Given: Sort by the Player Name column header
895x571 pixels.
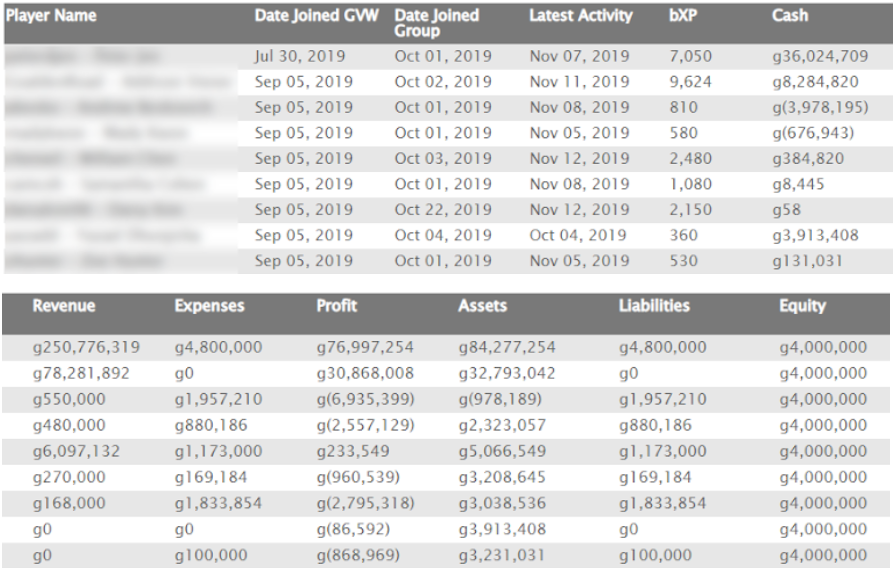Looking at the screenshot, I should tap(48, 17).
